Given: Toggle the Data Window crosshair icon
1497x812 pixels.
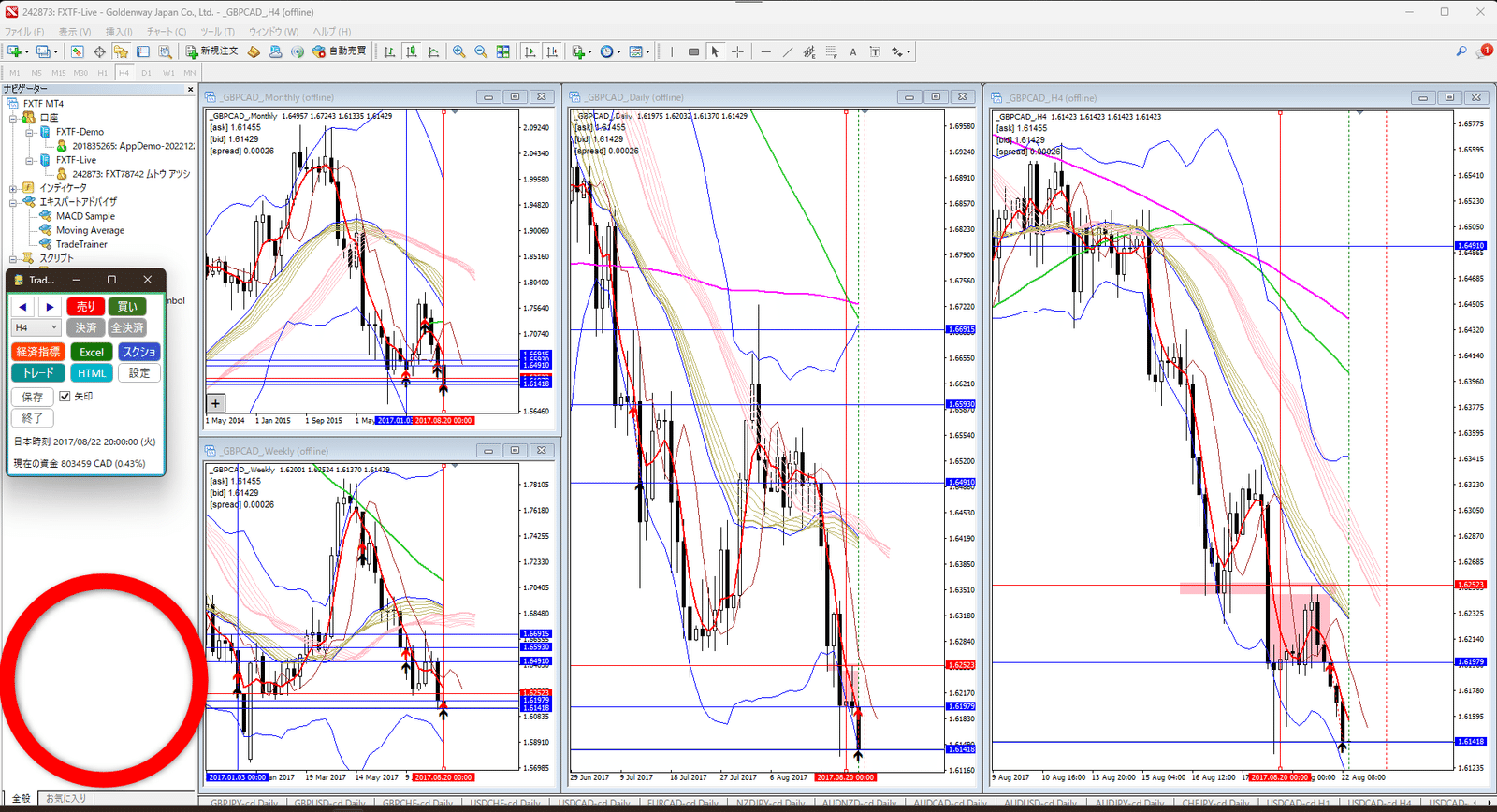Looking at the screenshot, I should pyautogui.click(x=99, y=51).
